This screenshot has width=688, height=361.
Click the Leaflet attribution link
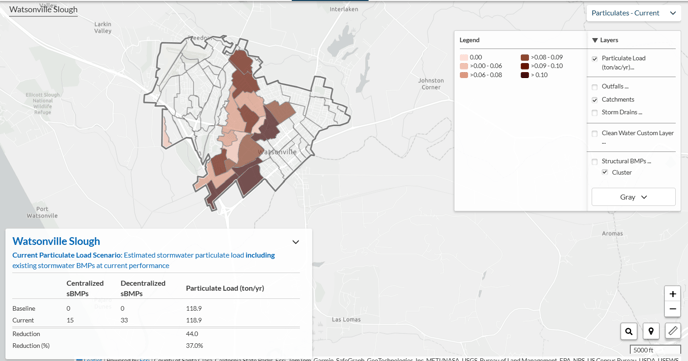tap(92, 359)
